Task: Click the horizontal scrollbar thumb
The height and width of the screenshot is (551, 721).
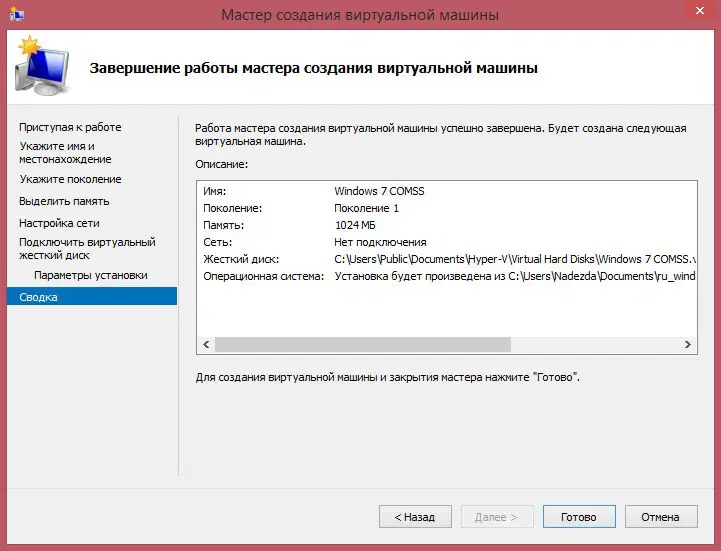Action: click(362, 344)
